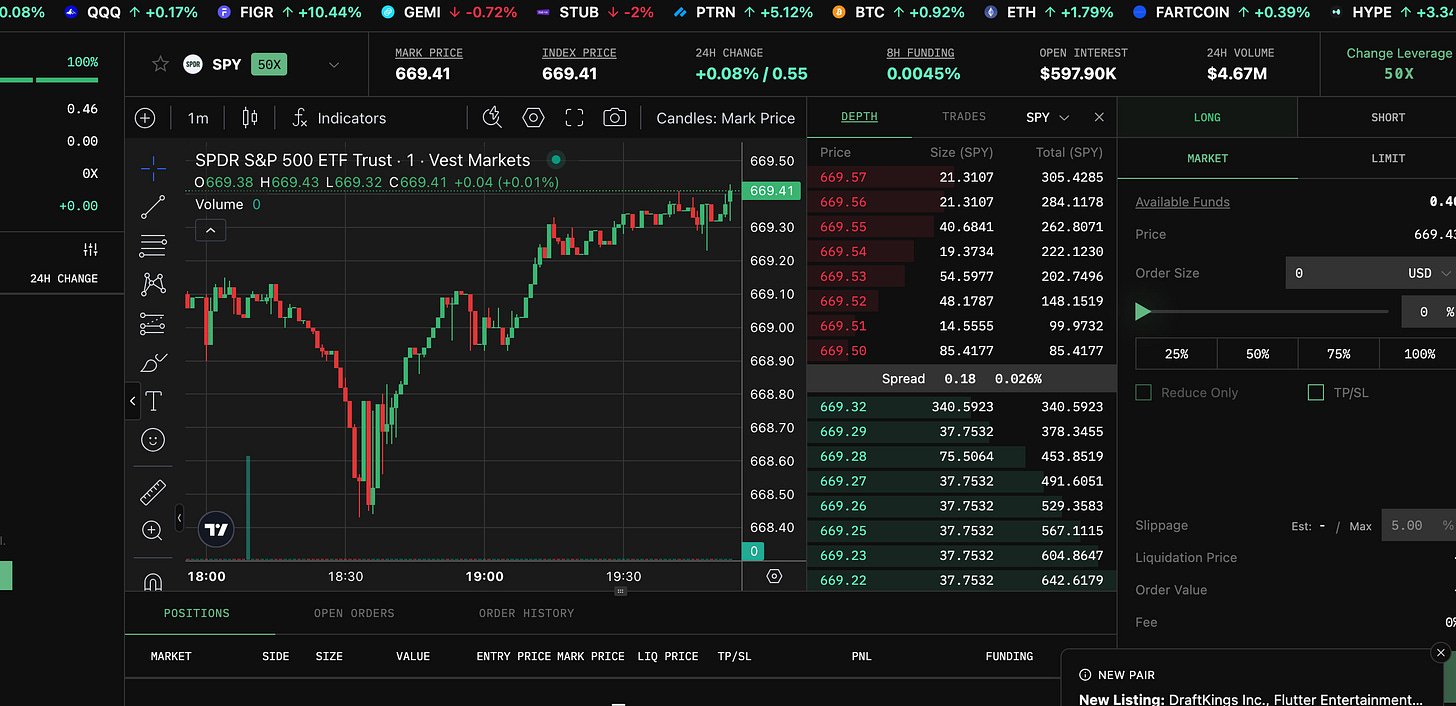Enter fullscreen chart mode
Image resolution: width=1456 pixels, height=706 pixels.
[x=574, y=118]
